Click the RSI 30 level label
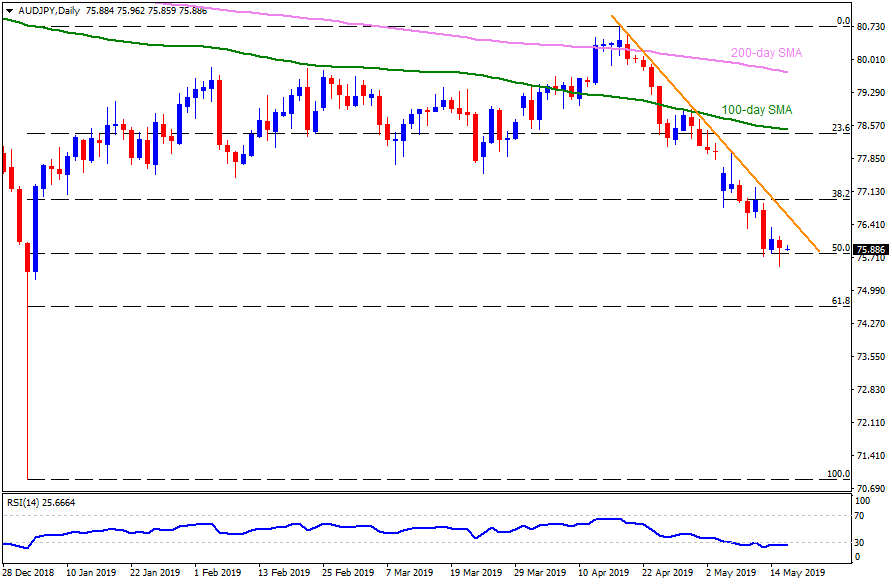 (x=858, y=543)
